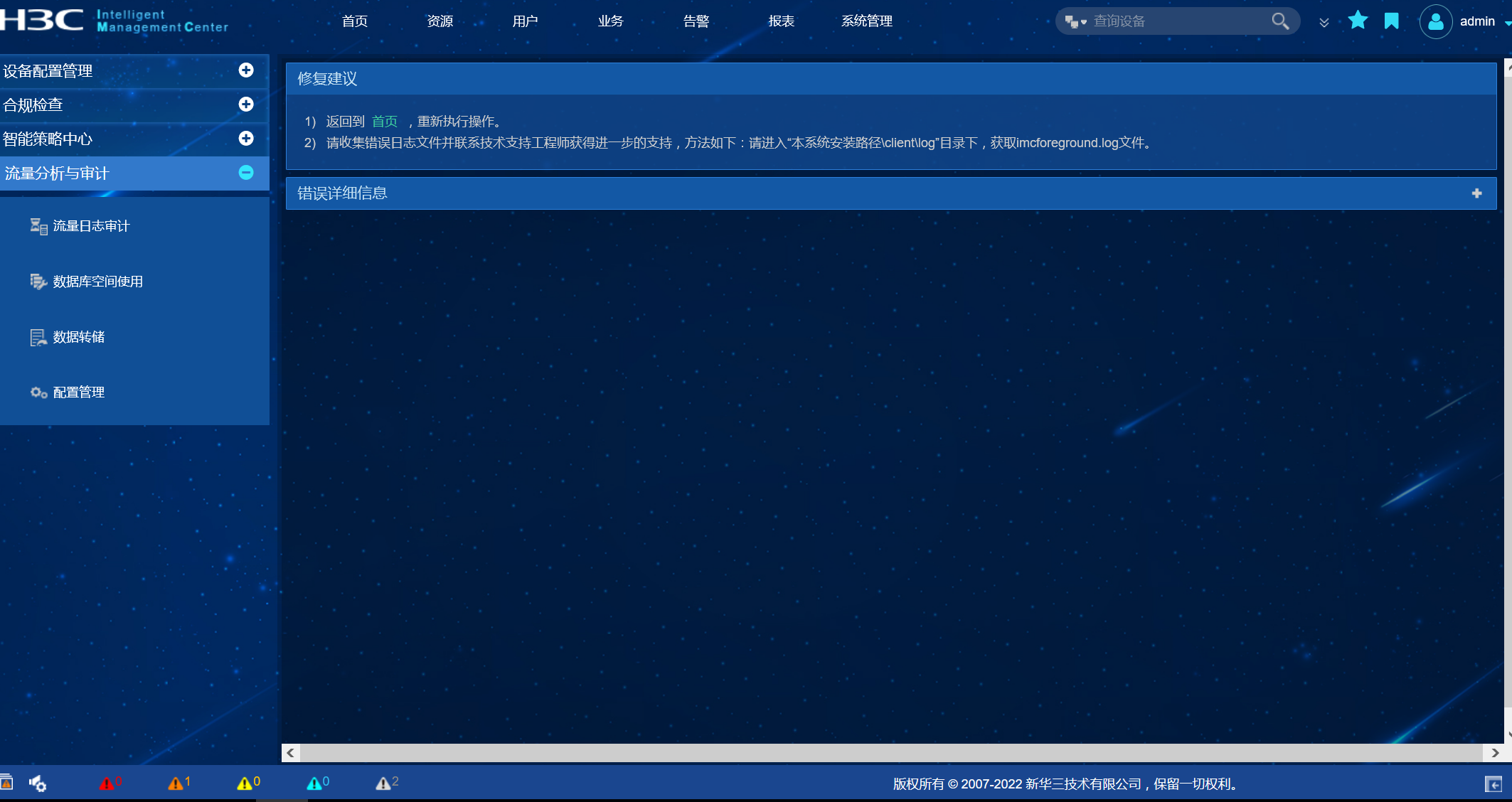1512x802 pixels.
Task: Expand 智能策略中心 with its plus icon
Action: 246,139
